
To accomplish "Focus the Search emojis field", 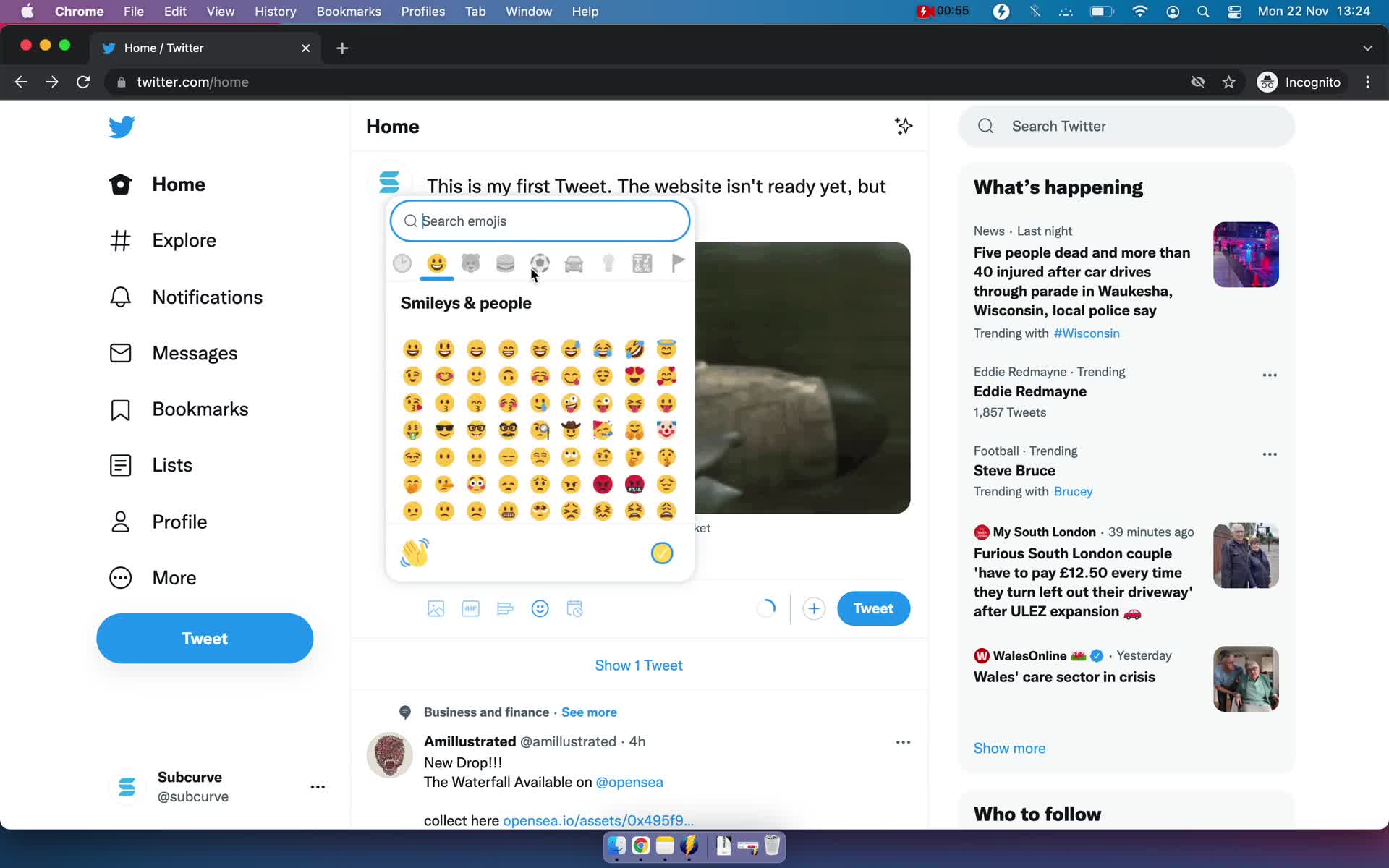I will point(540,221).
